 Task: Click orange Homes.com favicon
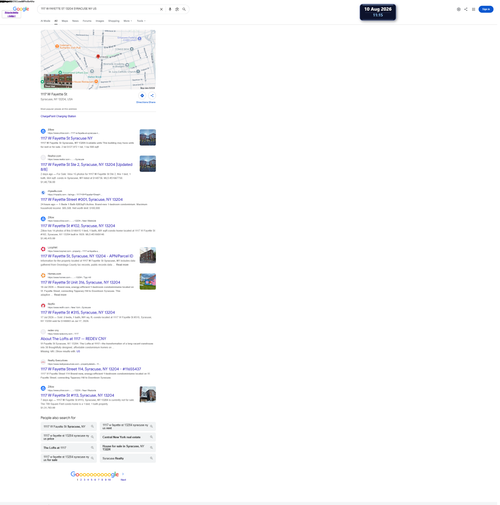click(43, 275)
